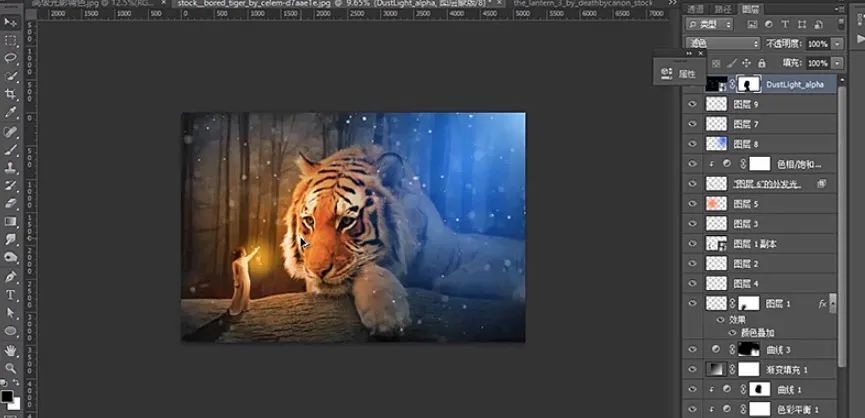
Task: Select the Lasso tool
Action: 11,57
